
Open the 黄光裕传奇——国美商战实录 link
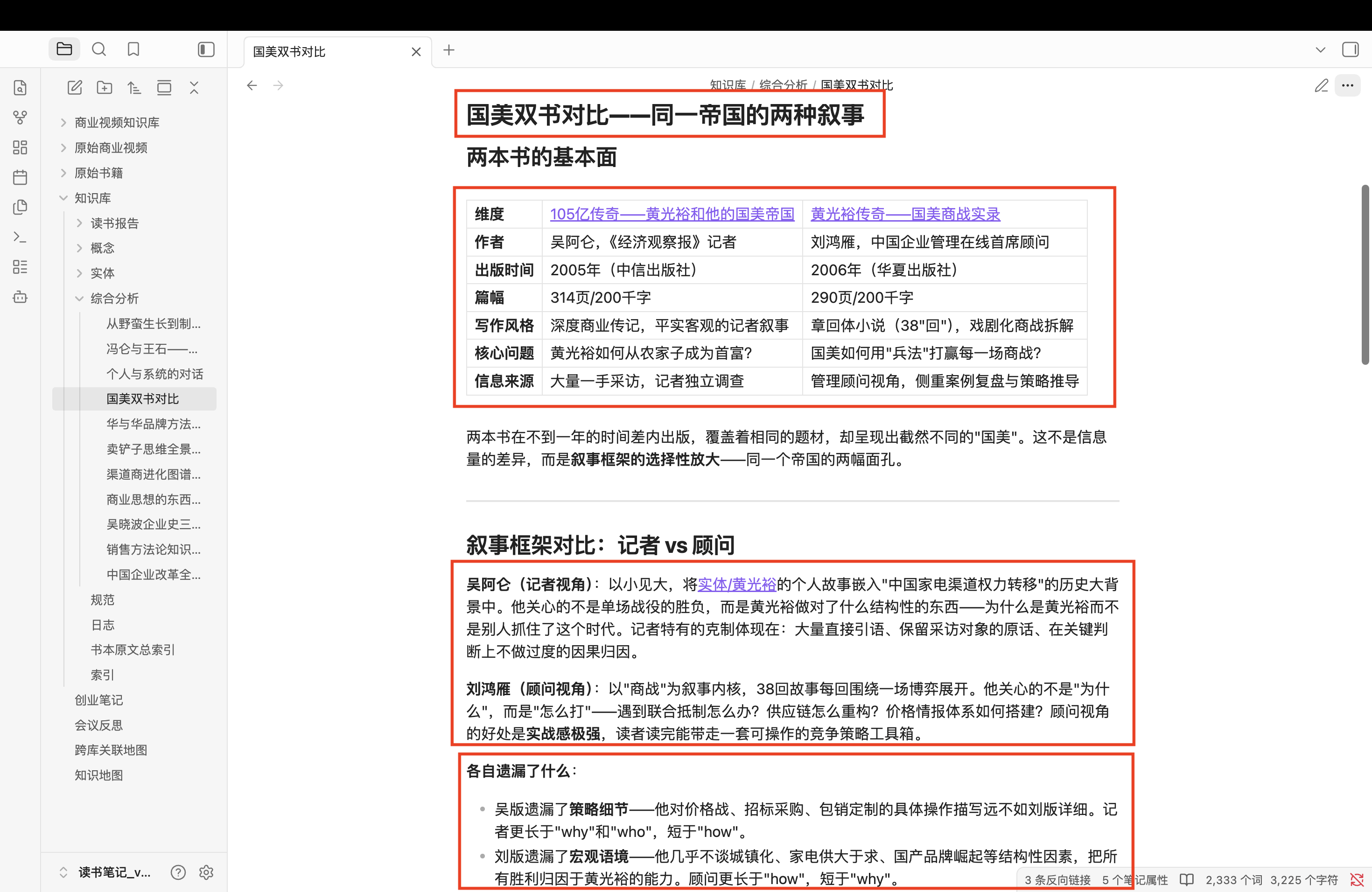pyautogui.click(x=905, y=214)
